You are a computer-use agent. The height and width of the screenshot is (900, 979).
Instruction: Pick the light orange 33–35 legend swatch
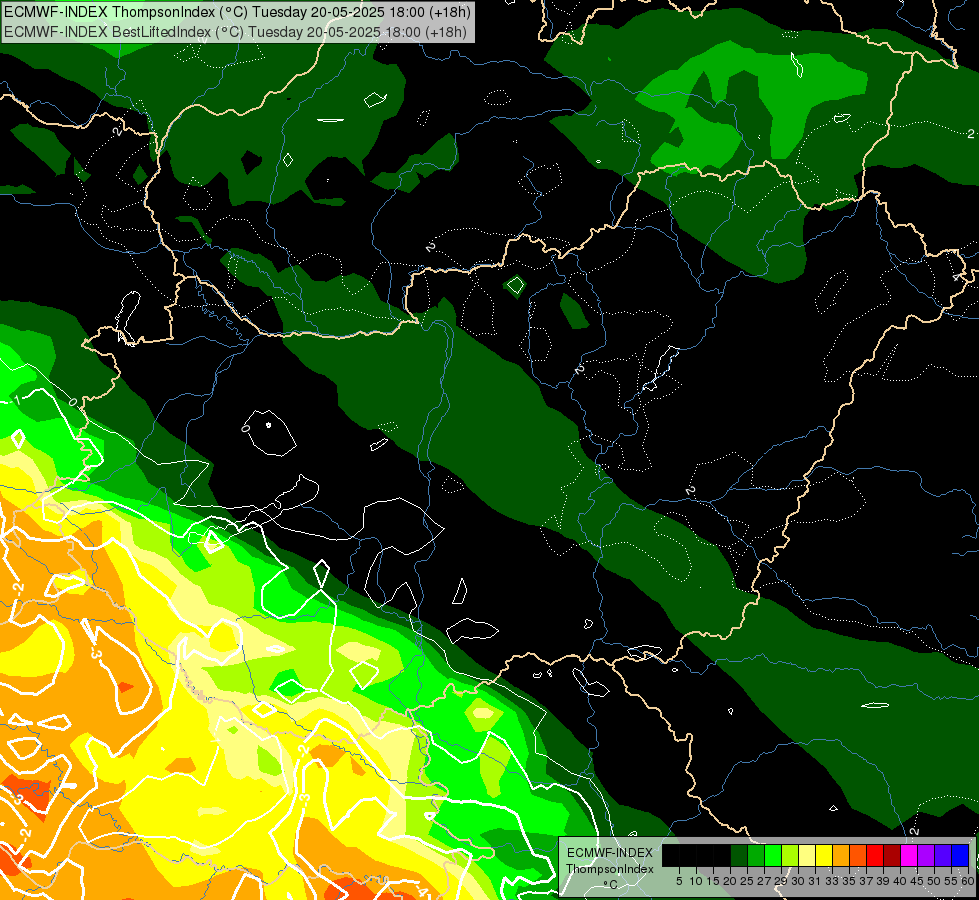[x=841, y=855]
